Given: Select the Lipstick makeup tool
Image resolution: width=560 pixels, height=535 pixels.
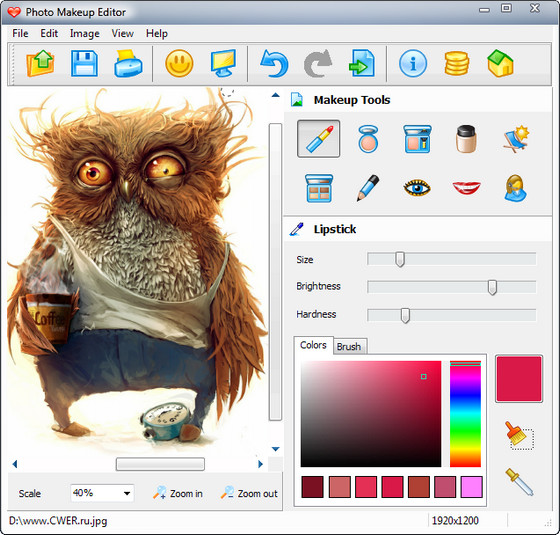Looking at the screenshot, I should click(319, 139).
